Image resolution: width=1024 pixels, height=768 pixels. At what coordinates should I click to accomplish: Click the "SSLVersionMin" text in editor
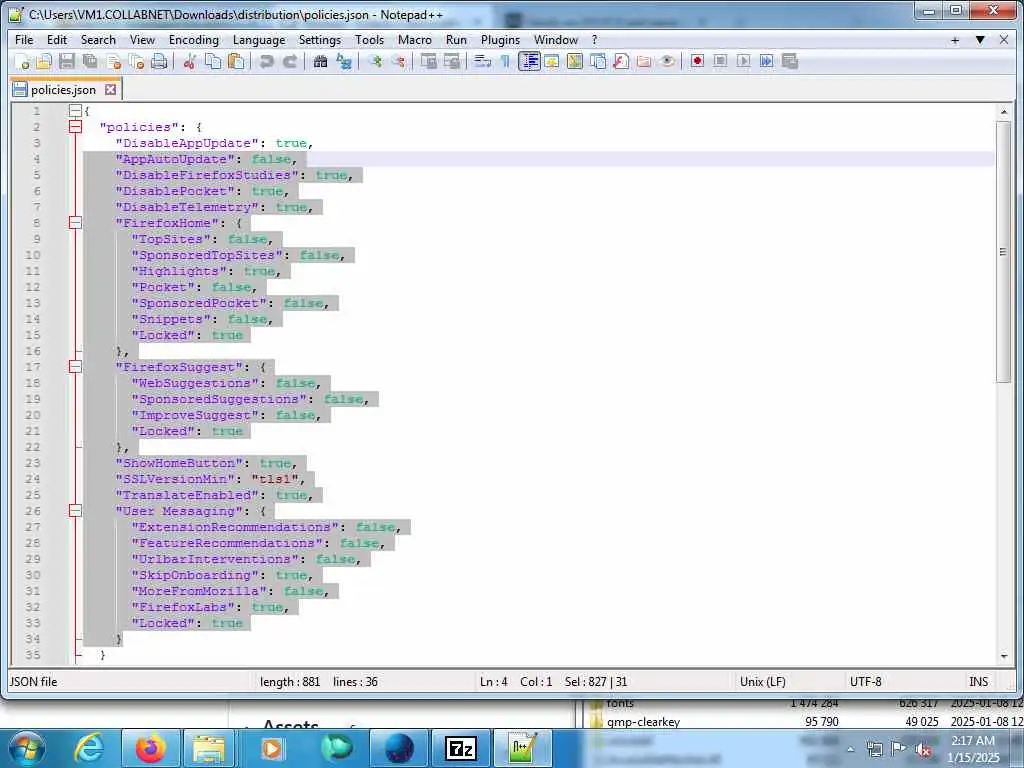tap(175, 479)
